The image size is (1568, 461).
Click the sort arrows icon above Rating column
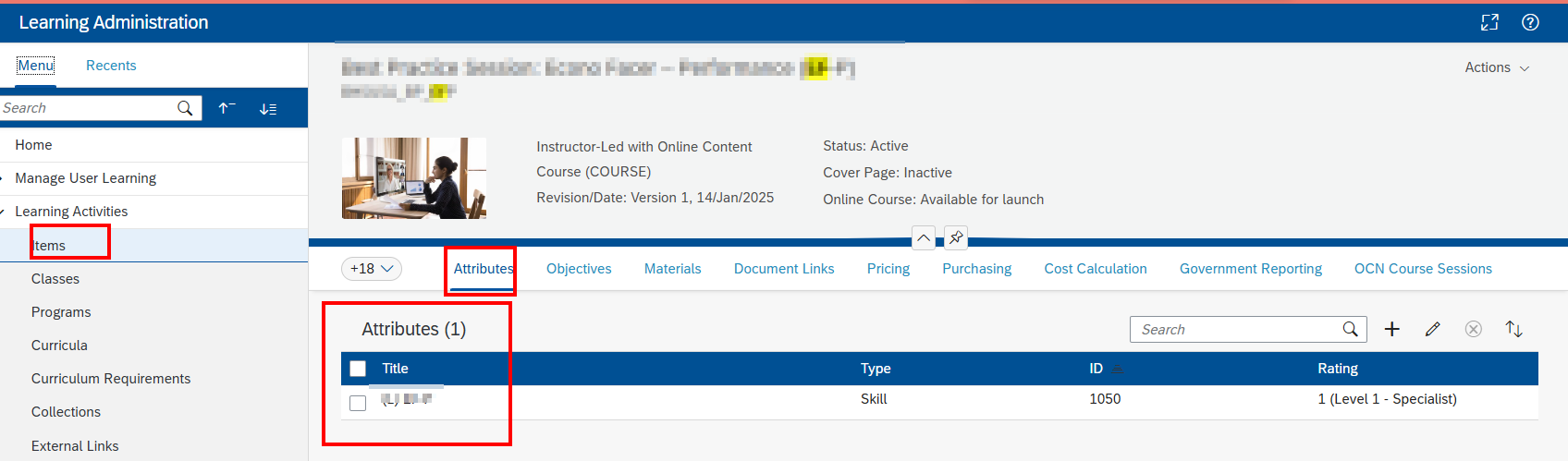pyautogui.click(x=1513, y=329)
